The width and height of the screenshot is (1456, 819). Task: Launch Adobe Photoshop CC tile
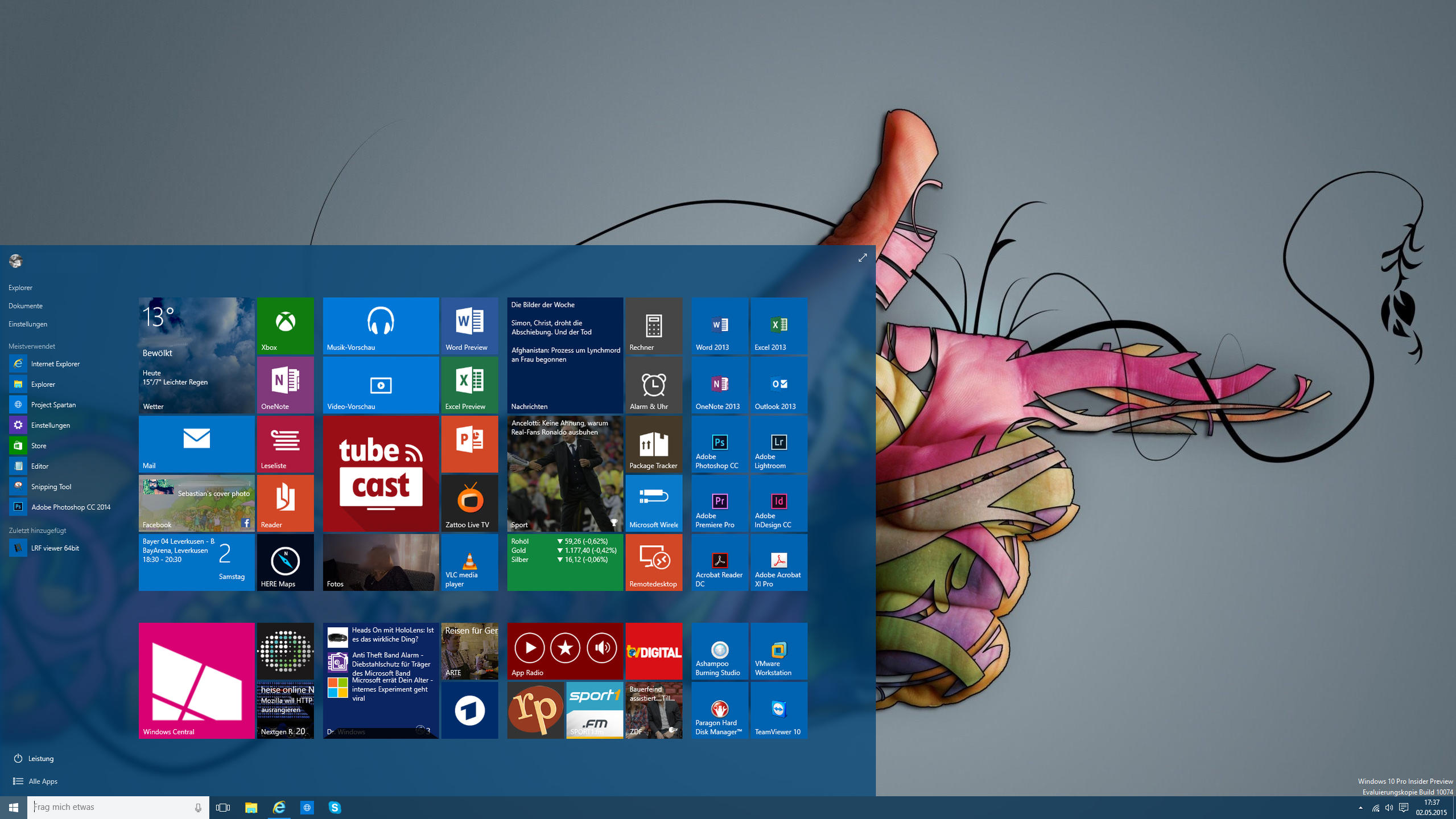[719, 444]
